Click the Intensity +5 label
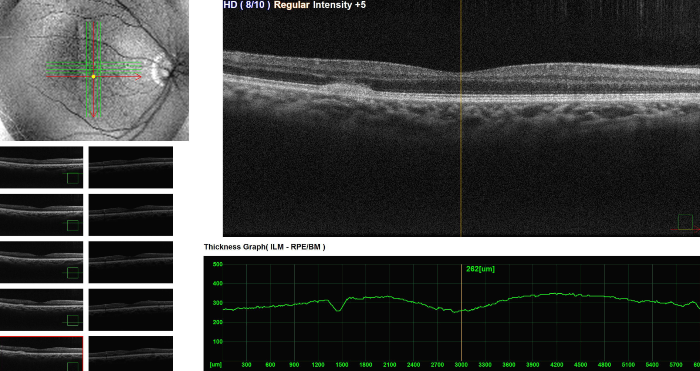 [339, 5]
